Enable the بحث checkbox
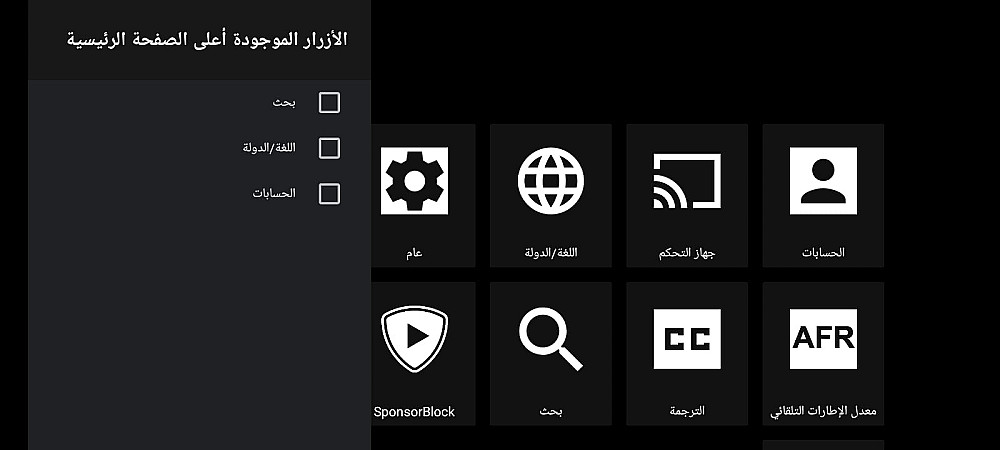Viewport: 1000px width, 450px height. point(329,103)
